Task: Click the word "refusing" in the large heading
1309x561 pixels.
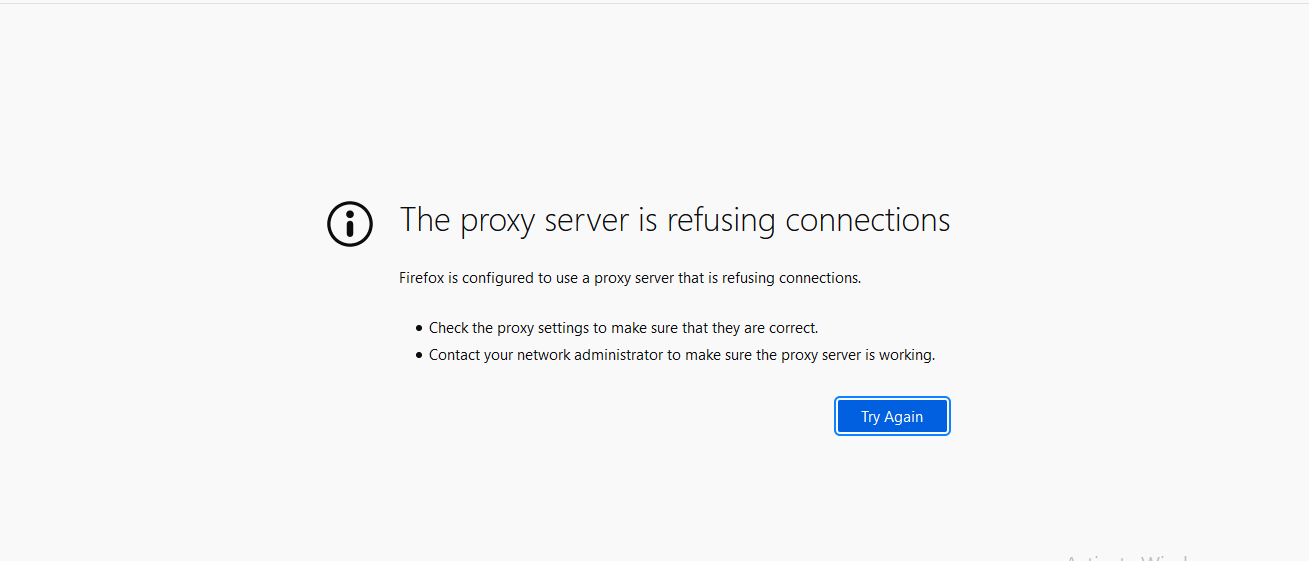Action: (720, 220)
